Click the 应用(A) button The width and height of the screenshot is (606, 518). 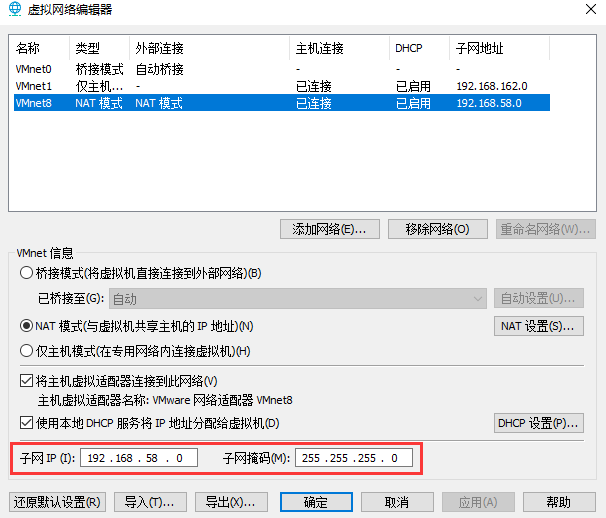click(x=478, y=502)
